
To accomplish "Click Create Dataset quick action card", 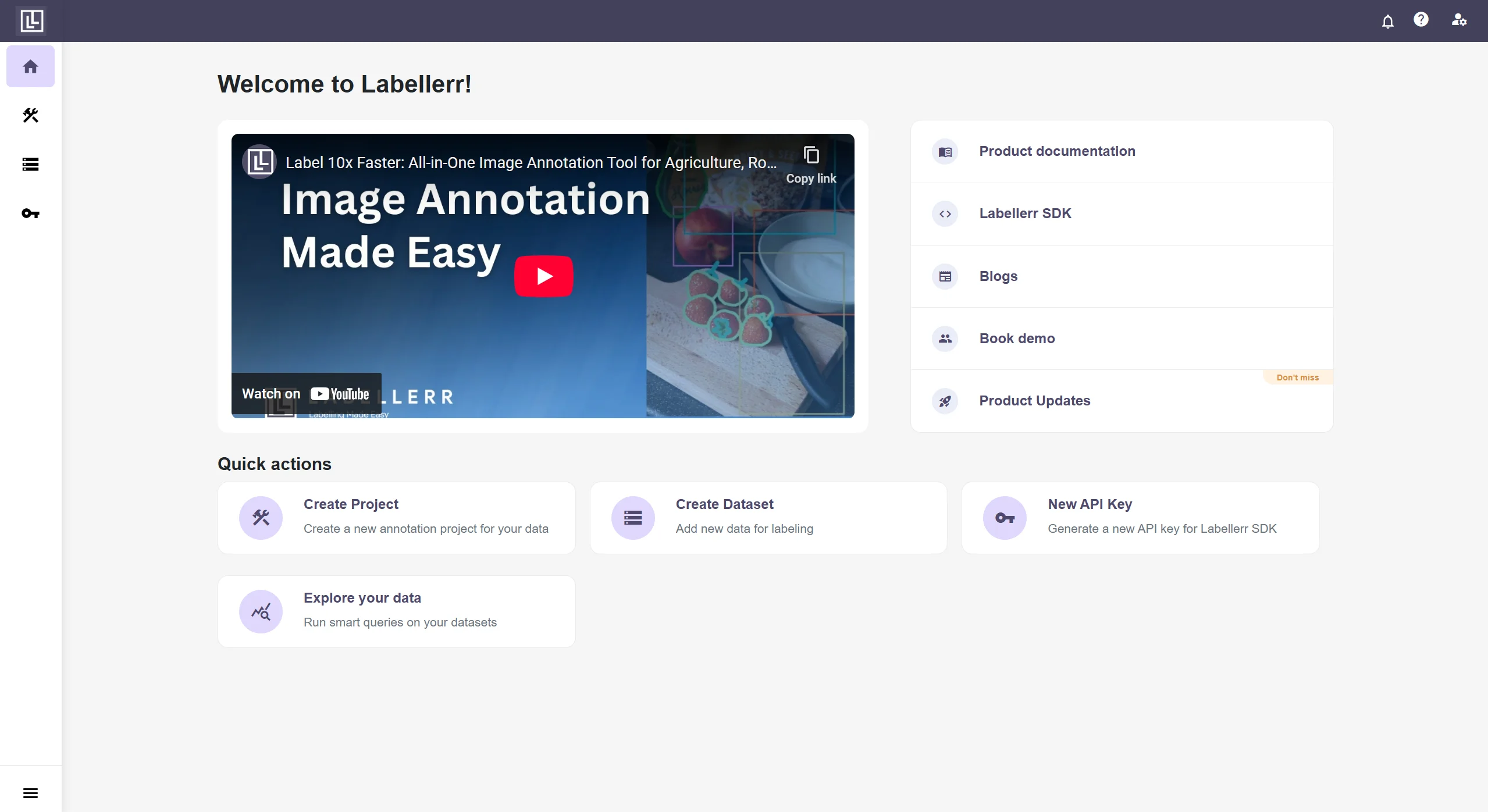I will point(768,518).
